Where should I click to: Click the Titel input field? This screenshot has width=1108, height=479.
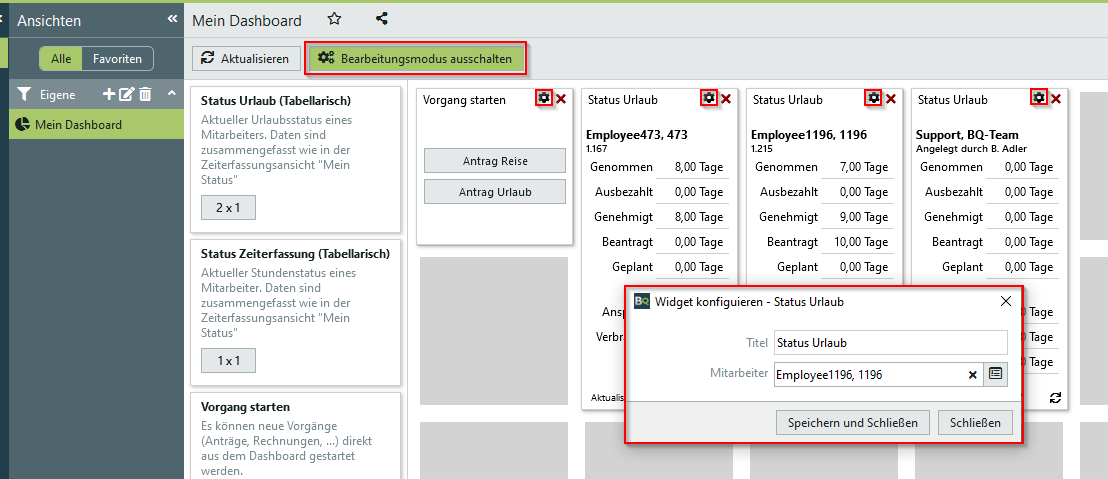pos(890,343)
